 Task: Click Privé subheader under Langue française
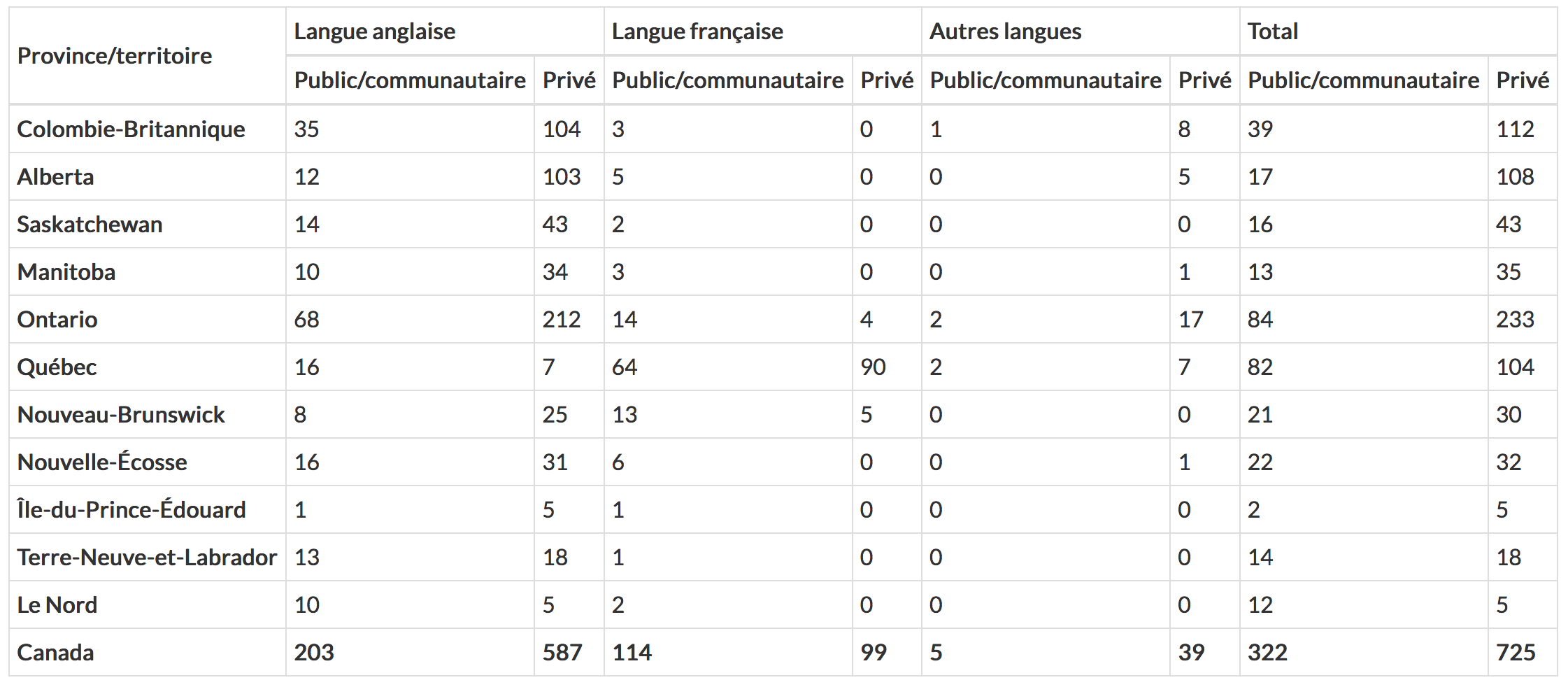(x=887, y=80)
